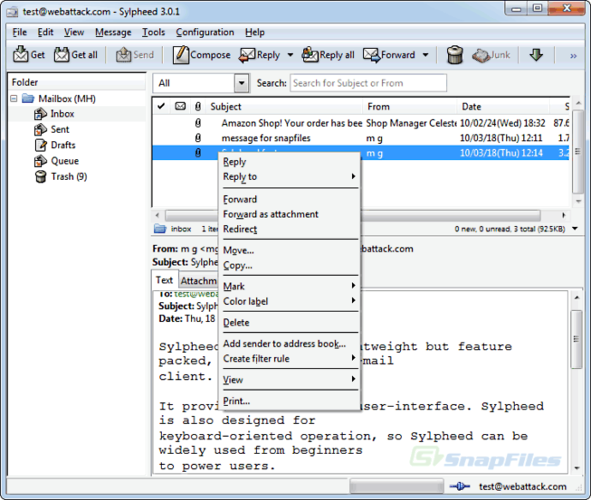Open the Message menu

(113, 32)
